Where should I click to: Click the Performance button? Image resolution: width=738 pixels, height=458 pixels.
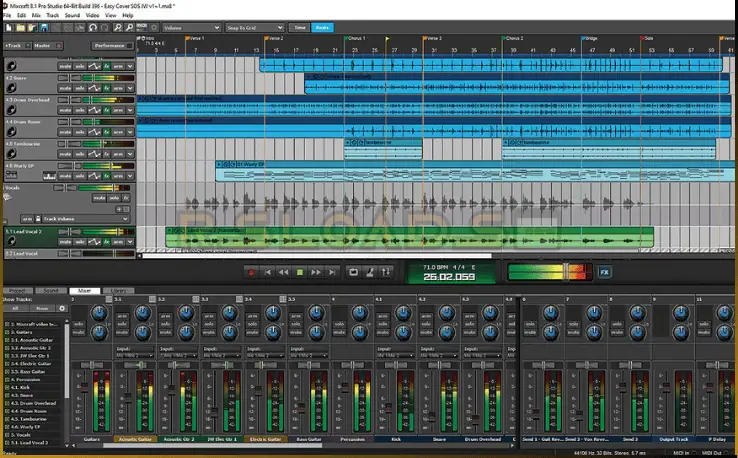109,45
